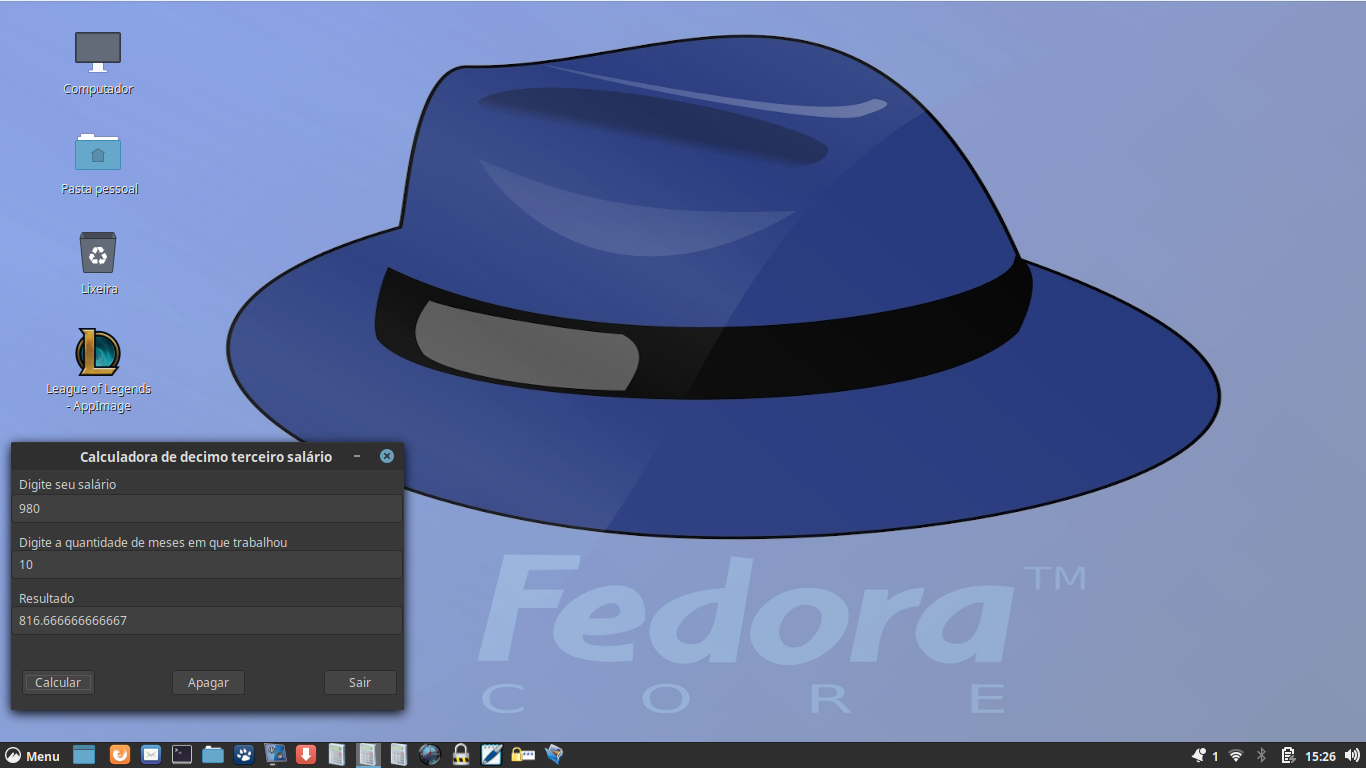Open the Pasta pessoal folder icon

(x=98, y=152)
